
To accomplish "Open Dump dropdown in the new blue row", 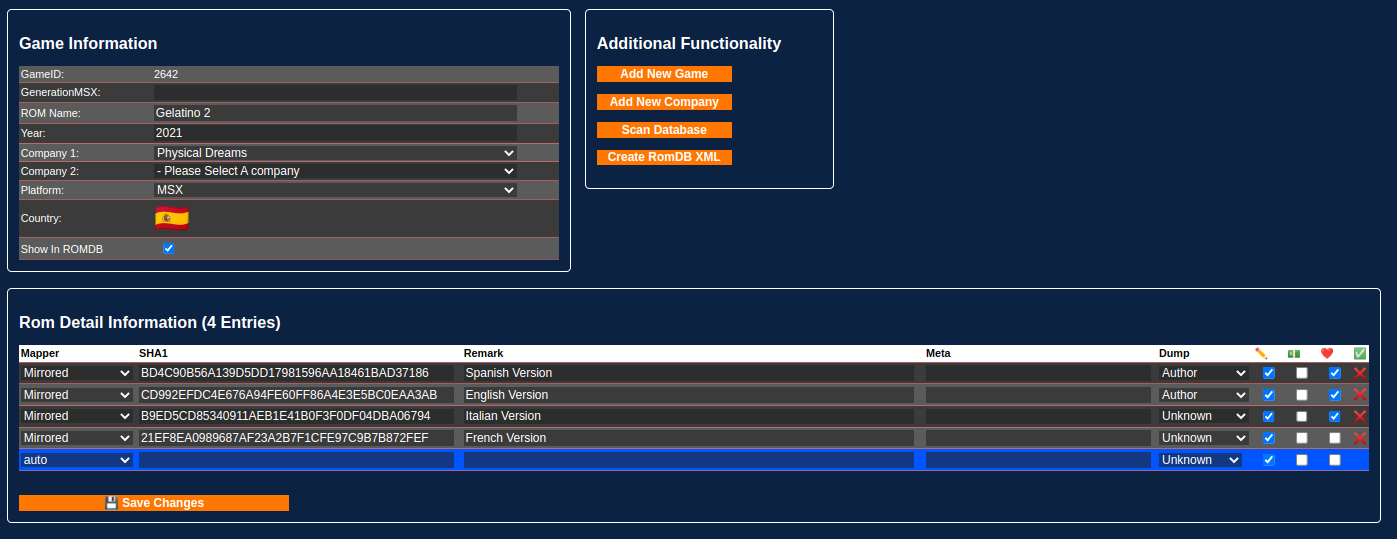I will (1200, 460).
